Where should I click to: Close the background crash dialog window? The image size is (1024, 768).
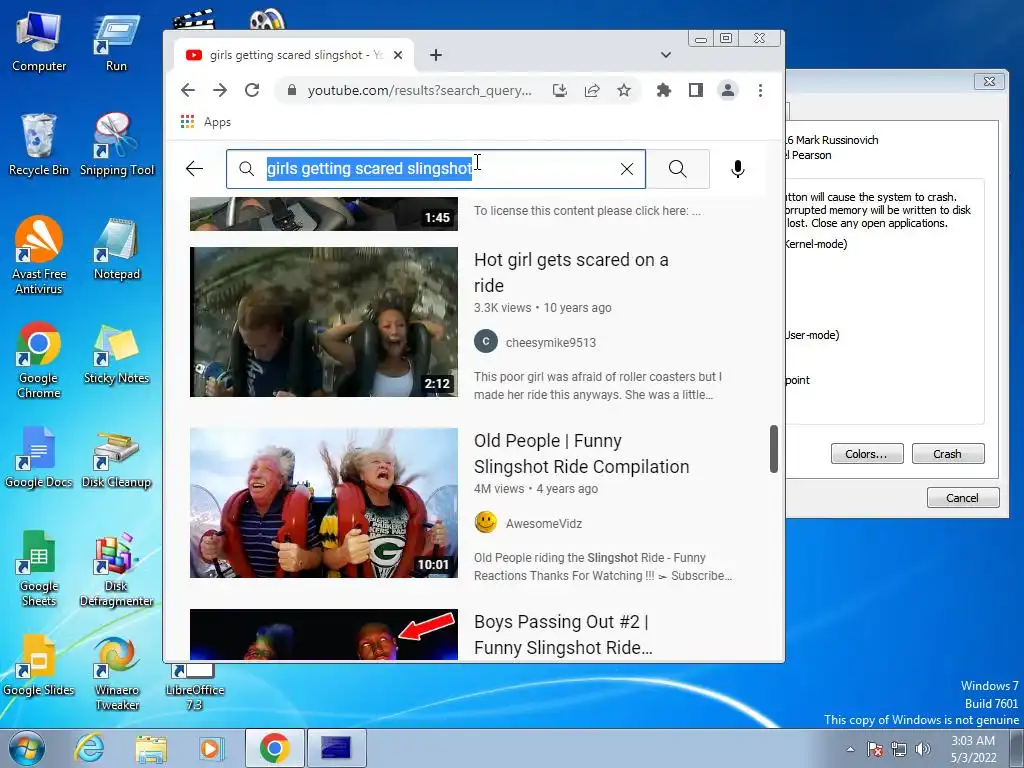[x=989, y=81]
